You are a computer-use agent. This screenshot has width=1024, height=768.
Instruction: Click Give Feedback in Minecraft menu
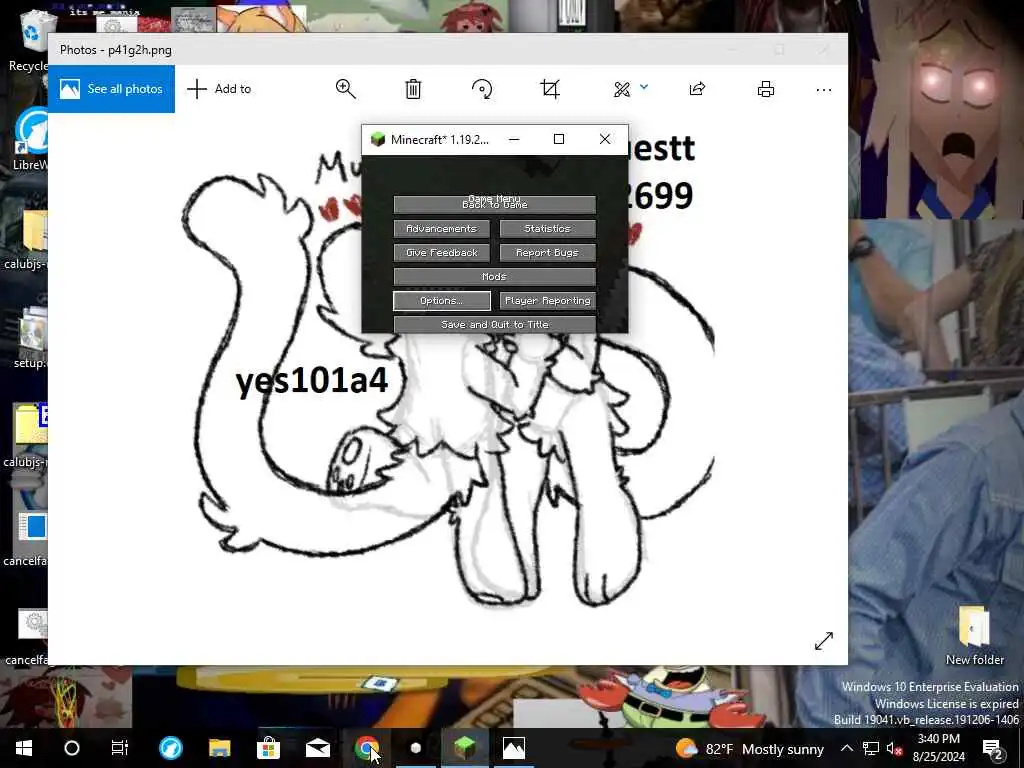point(441,253)
